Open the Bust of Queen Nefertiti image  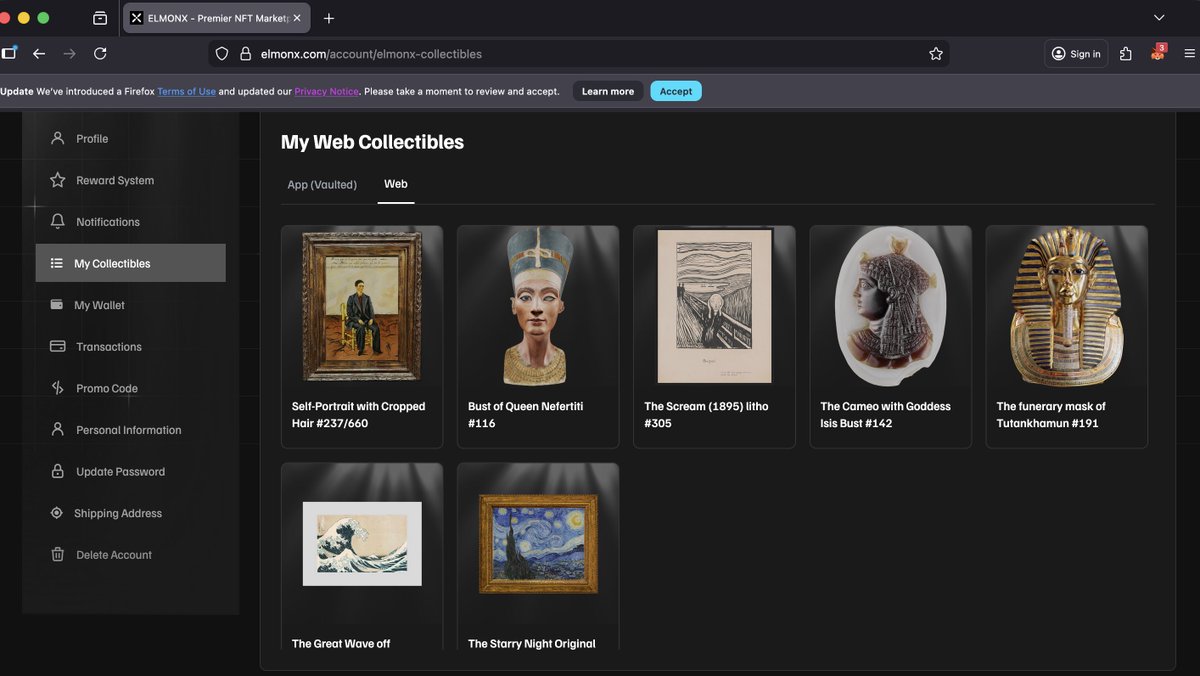(x=538, y=306)
